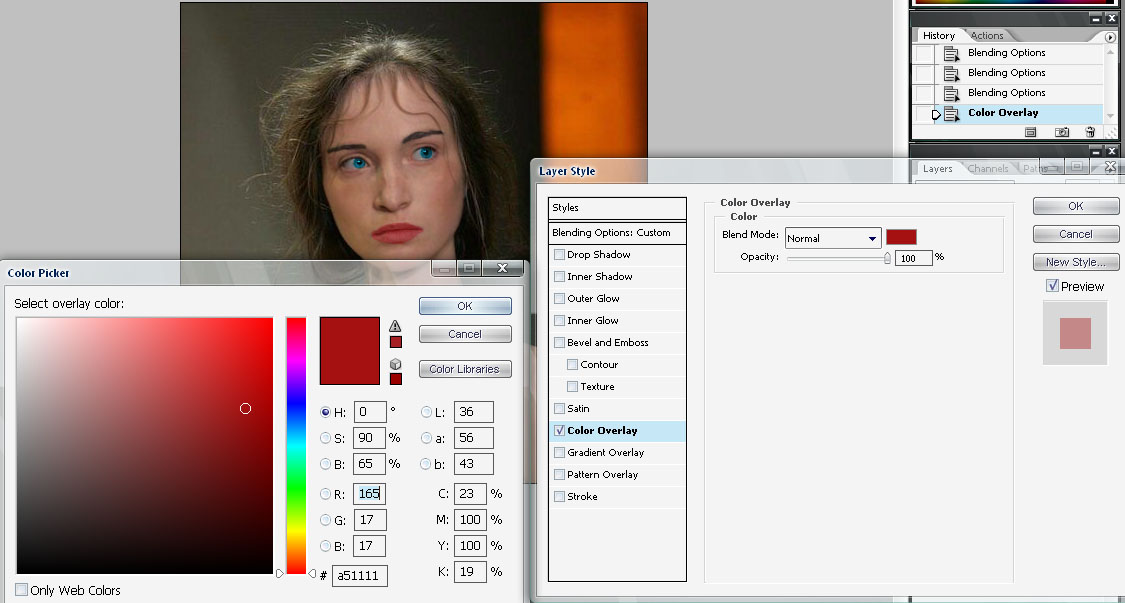Select the Lab a radio button
Image resolution: width=1125 pixels, height=603 pixels.
[426, 438]
